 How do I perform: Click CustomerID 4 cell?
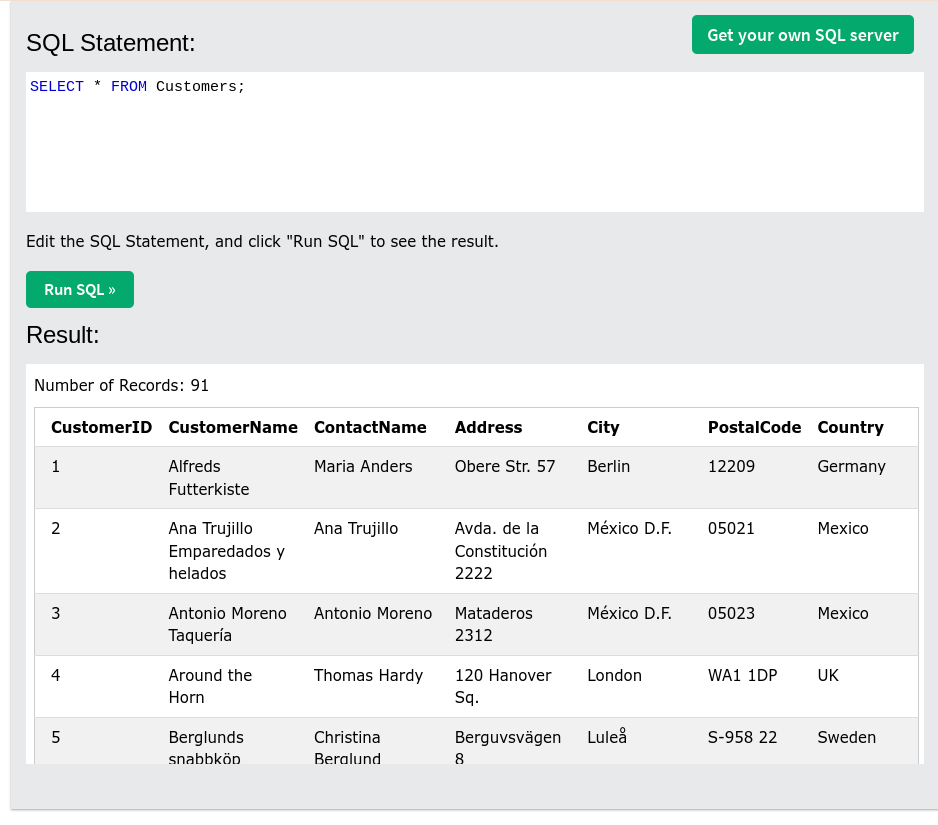[98, 687]
